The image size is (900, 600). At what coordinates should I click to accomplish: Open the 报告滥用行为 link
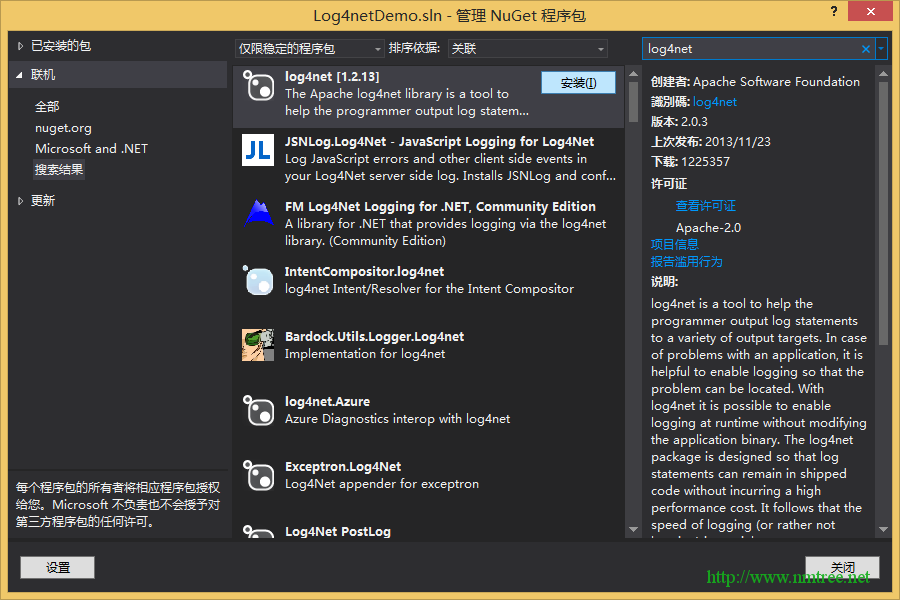point(686,262)
